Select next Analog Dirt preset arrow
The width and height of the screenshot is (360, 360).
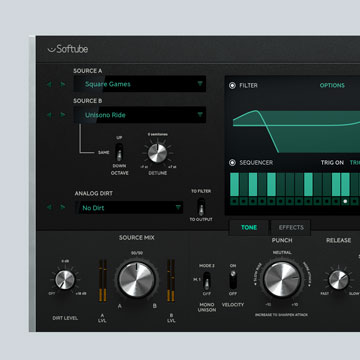pos(63,207)
